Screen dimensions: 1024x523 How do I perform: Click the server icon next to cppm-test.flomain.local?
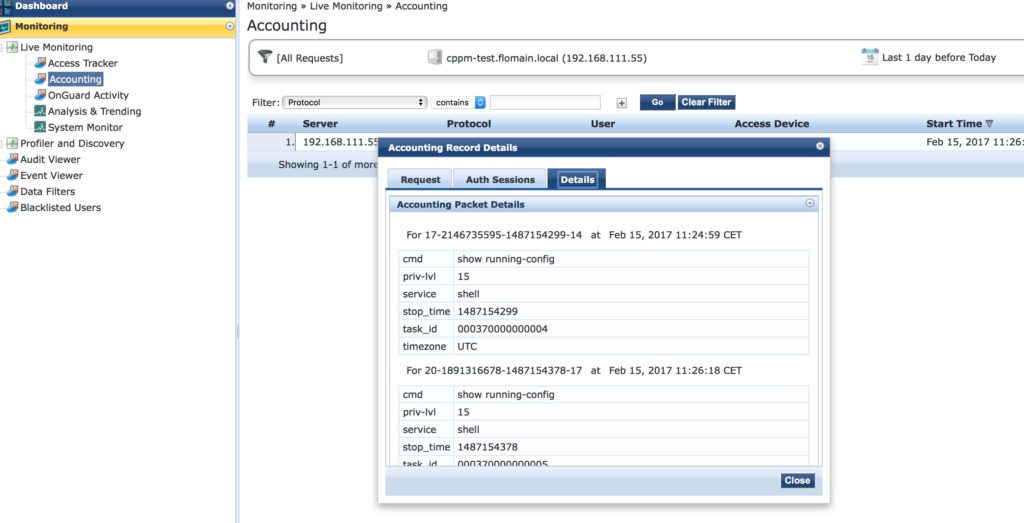coord(434,57)
